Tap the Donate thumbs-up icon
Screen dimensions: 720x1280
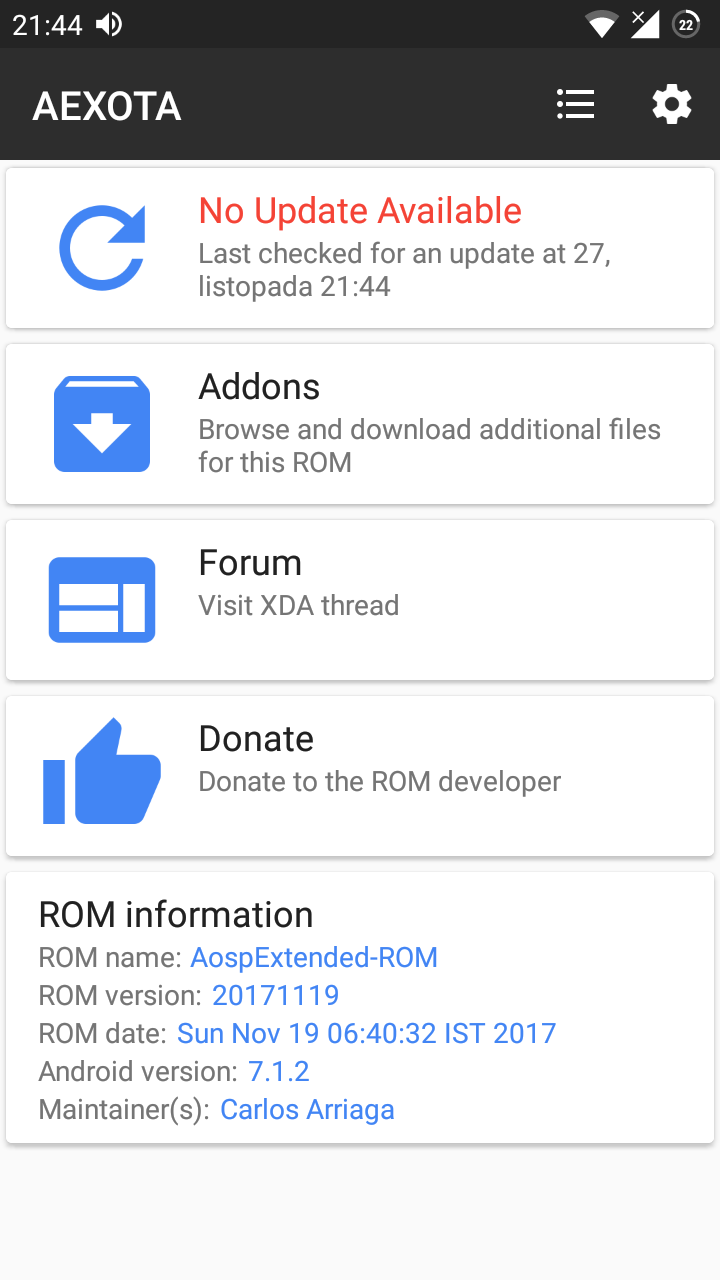102,773
